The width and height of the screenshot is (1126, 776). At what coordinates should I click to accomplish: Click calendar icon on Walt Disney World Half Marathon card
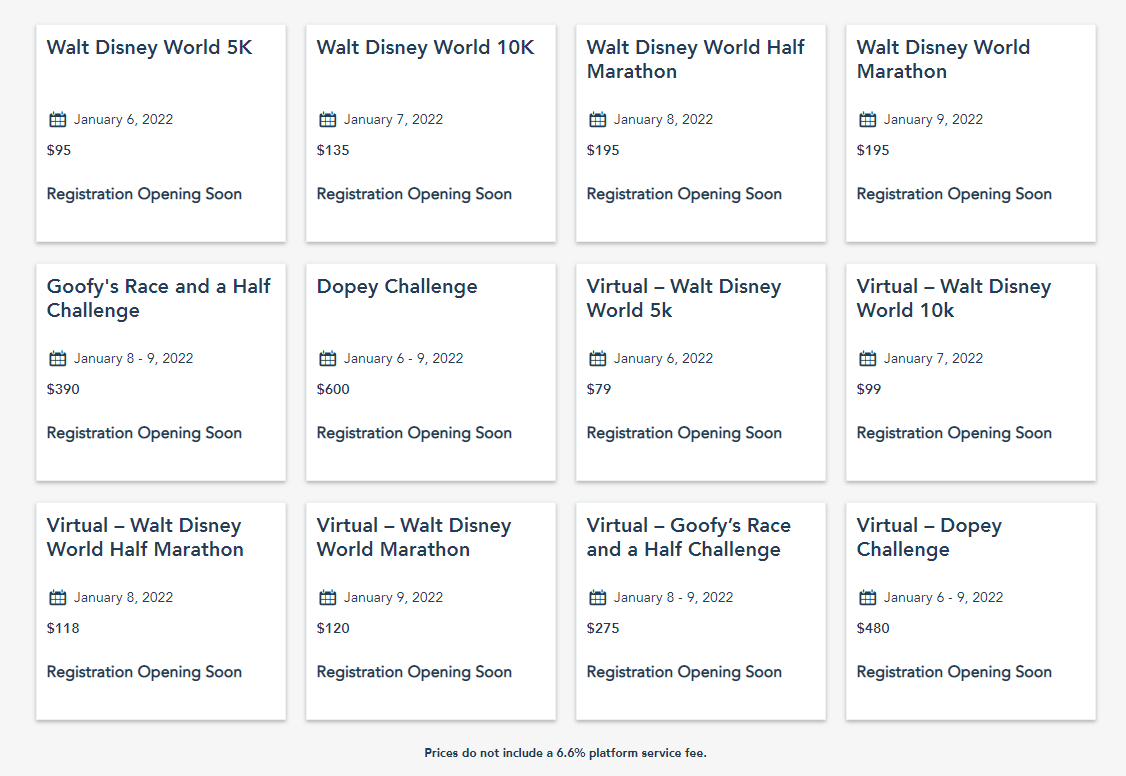coord(598,120)
